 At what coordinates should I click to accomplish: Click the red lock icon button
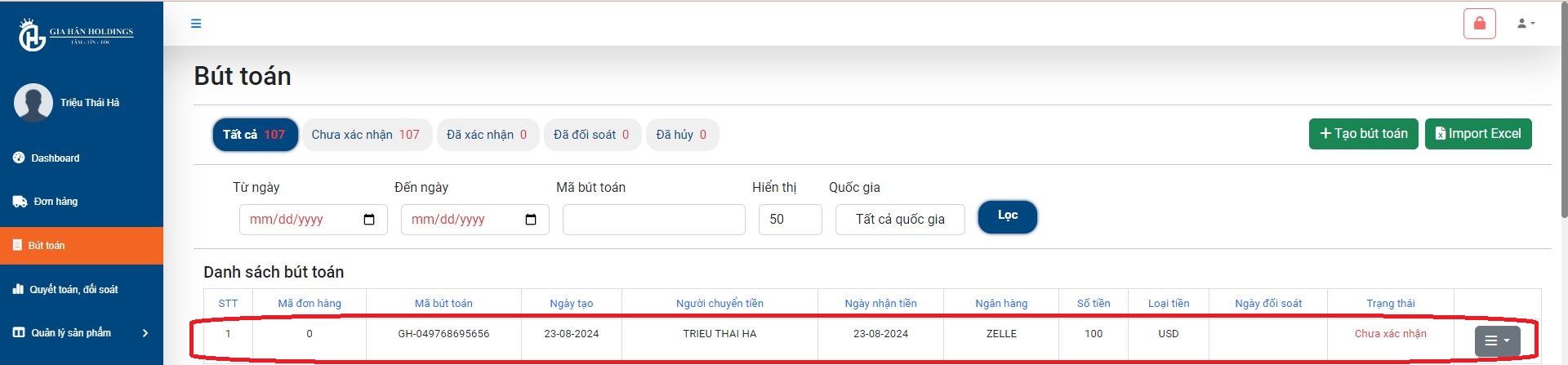(1479, 24)
